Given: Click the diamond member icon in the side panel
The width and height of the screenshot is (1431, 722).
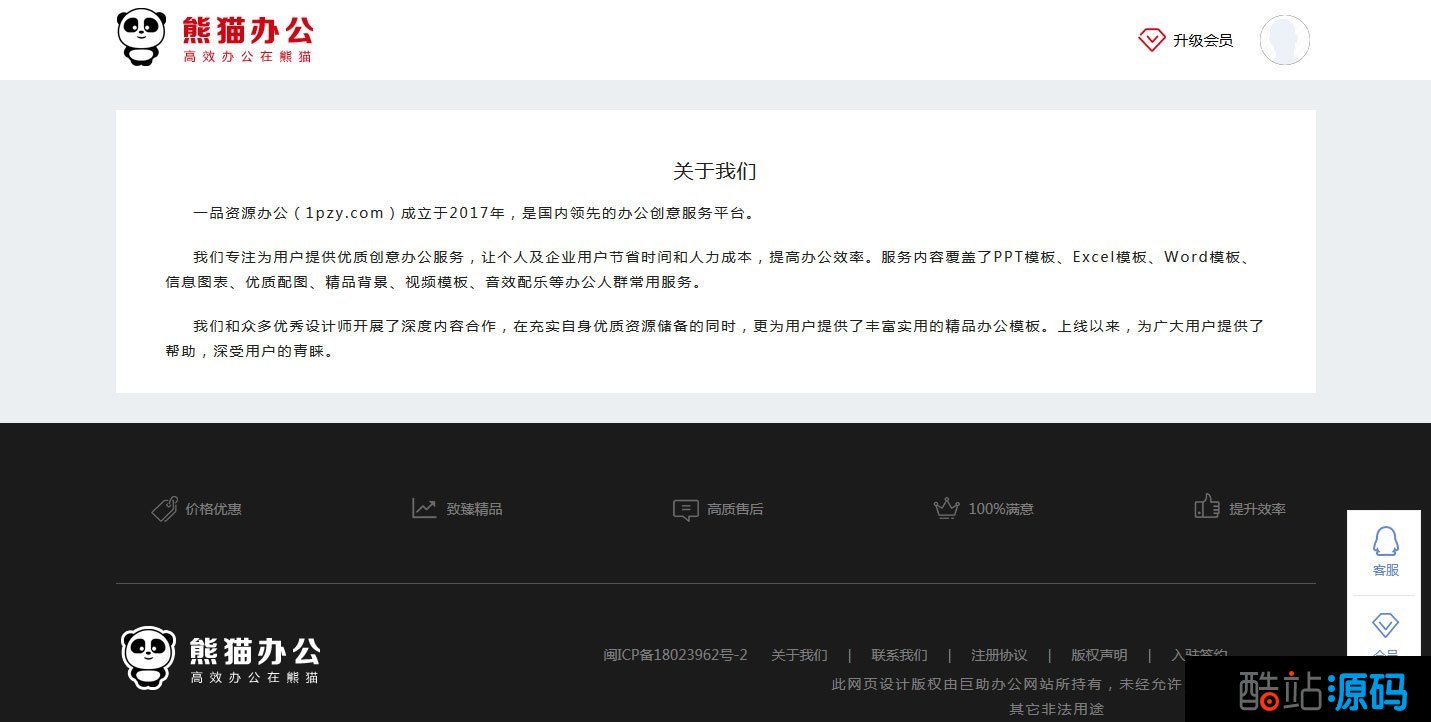Looking at the screenshot, I should pos(1385,626).
